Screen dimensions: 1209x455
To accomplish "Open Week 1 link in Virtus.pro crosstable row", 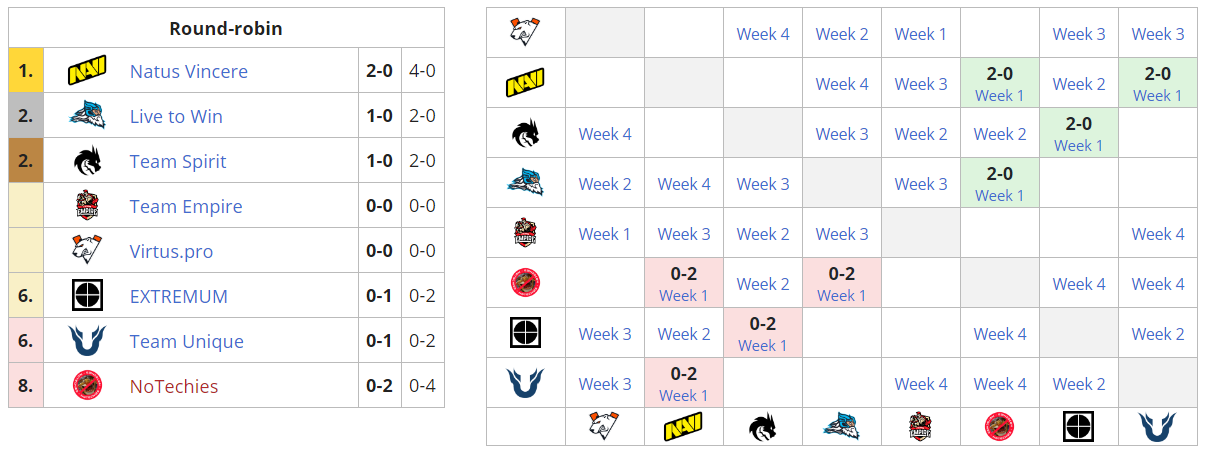I will (920, 34).
